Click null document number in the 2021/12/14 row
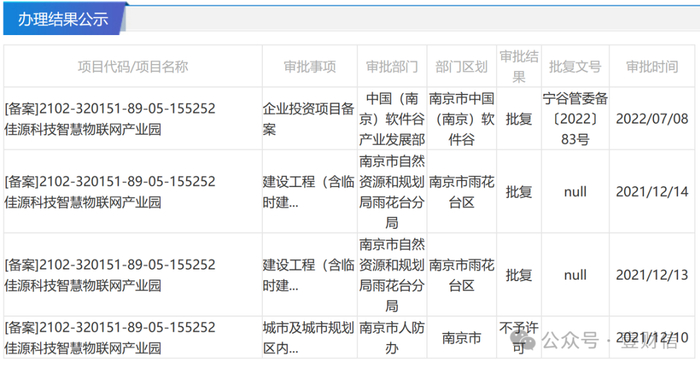This screenshot has width=700, height=368. 575,192
